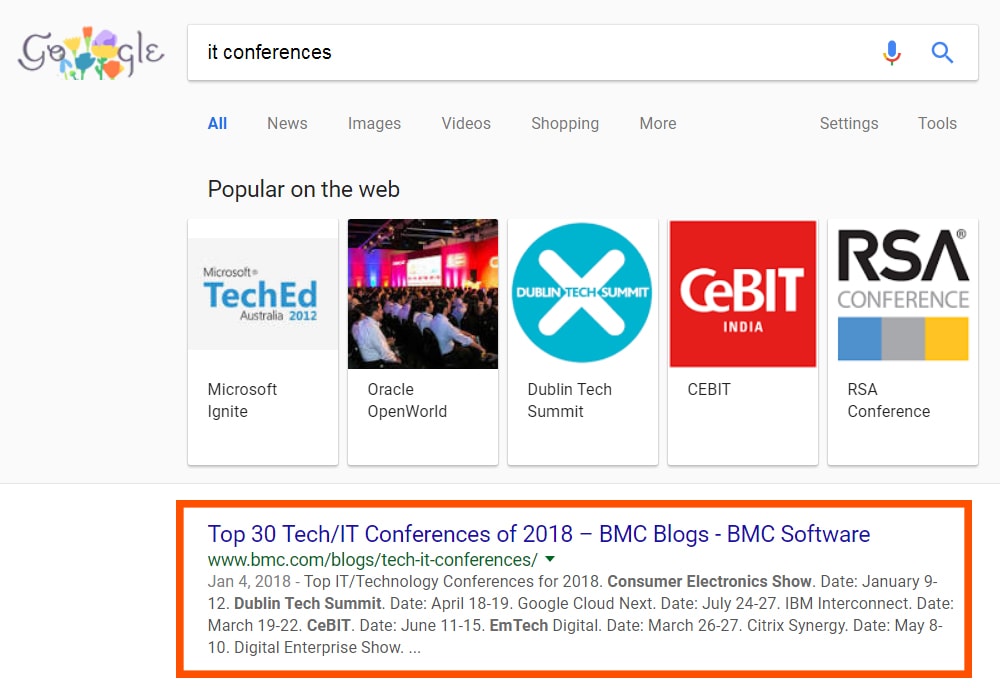Select the Shopping tab
Screen dimensions: 1000x688
coord(565,124)
